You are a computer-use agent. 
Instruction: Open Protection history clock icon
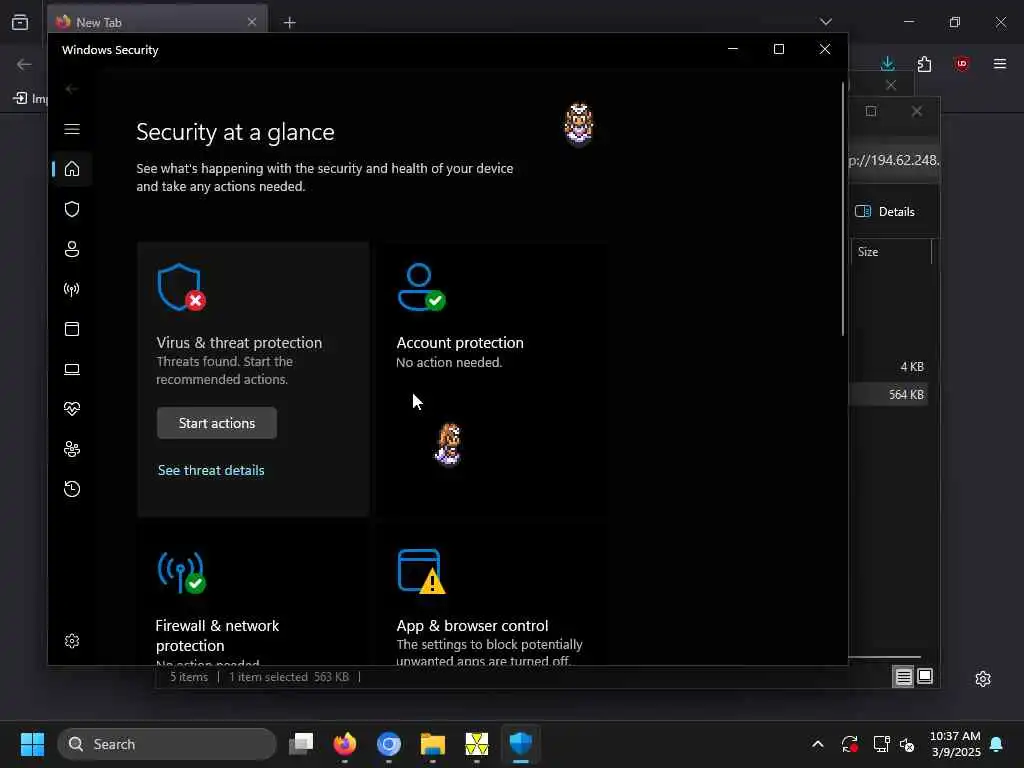coord(72,489)
